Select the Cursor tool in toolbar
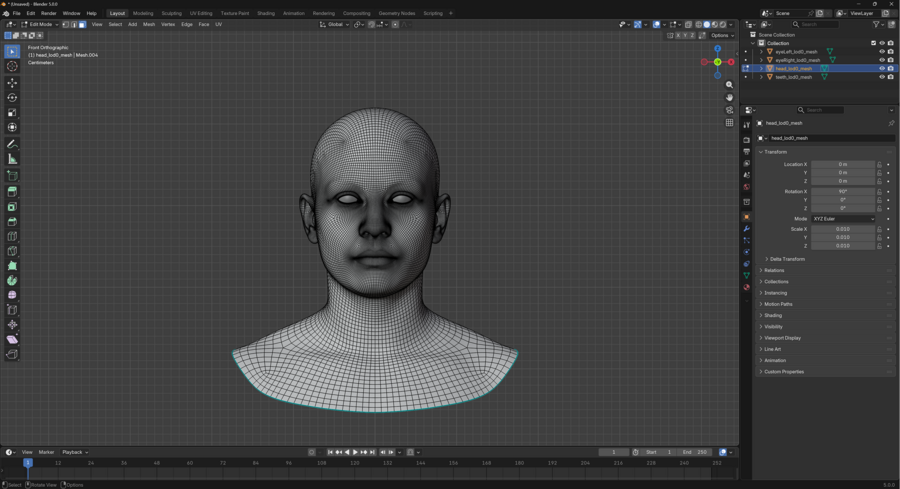900x489 pixels. [12, 67]
